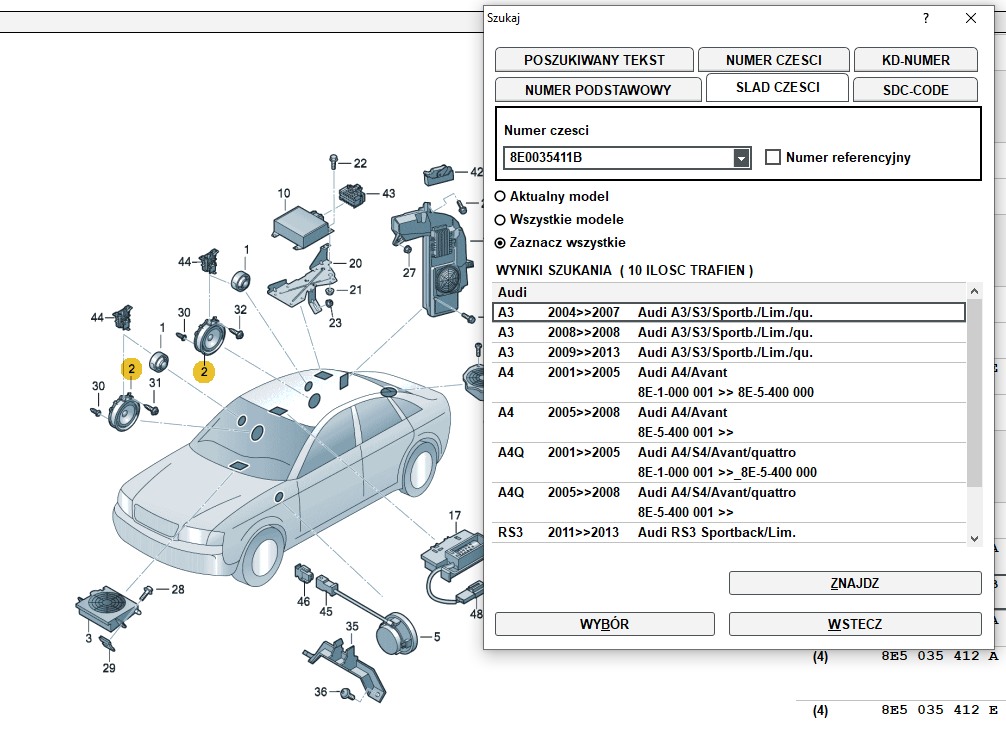This screenshot has height=731, width=1006.
Task: Open the help question mark in Szukaj dialog
Action: pyautogui.click(x=925, y=18)
